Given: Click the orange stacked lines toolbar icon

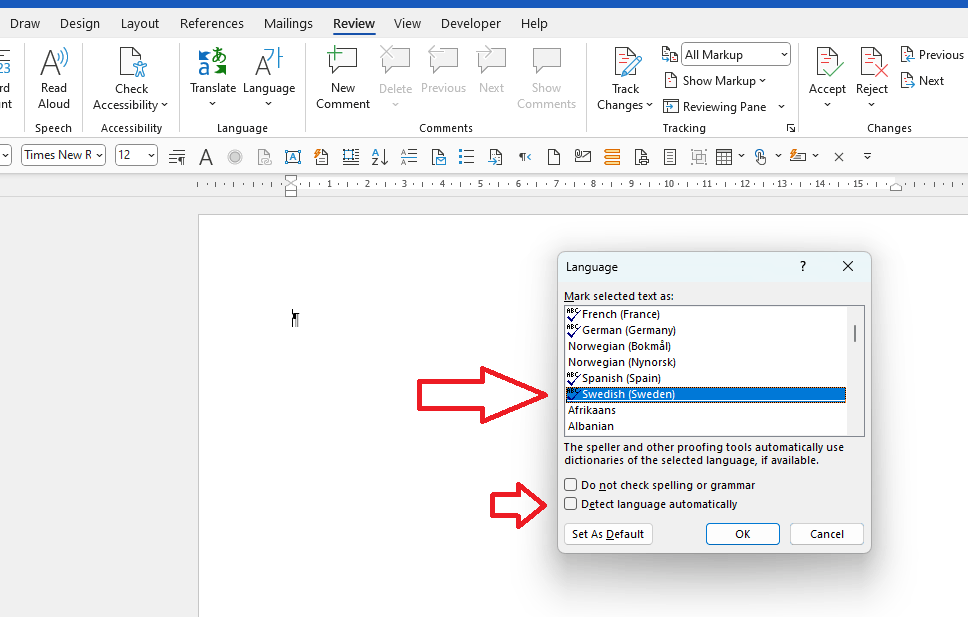Looking at the screenshot, I should (x=612, y=157).
